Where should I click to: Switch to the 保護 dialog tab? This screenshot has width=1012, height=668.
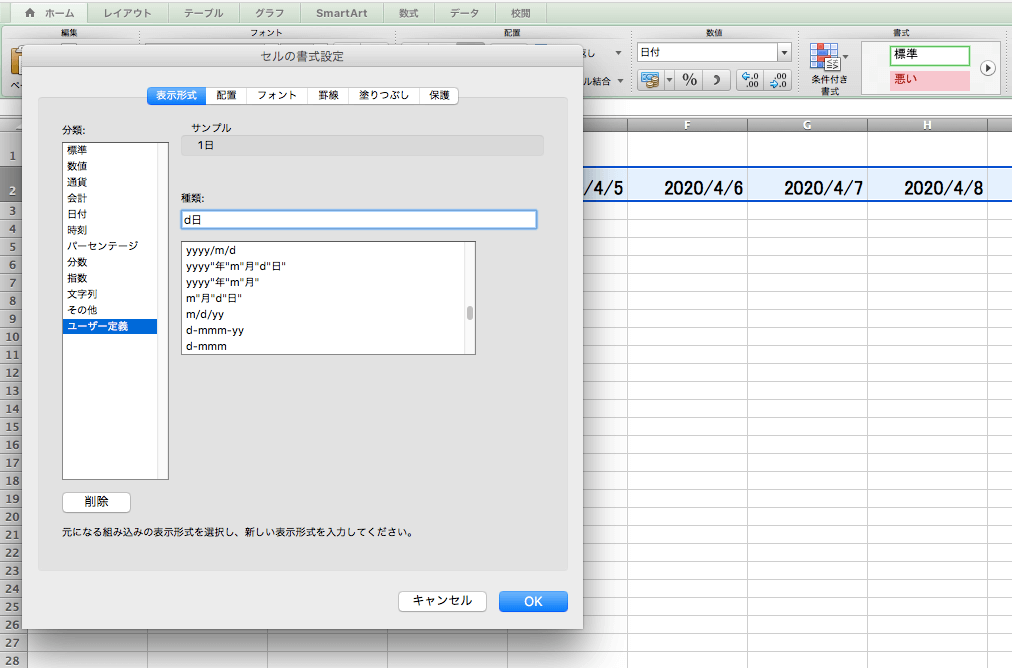click(x=440, y=96)
